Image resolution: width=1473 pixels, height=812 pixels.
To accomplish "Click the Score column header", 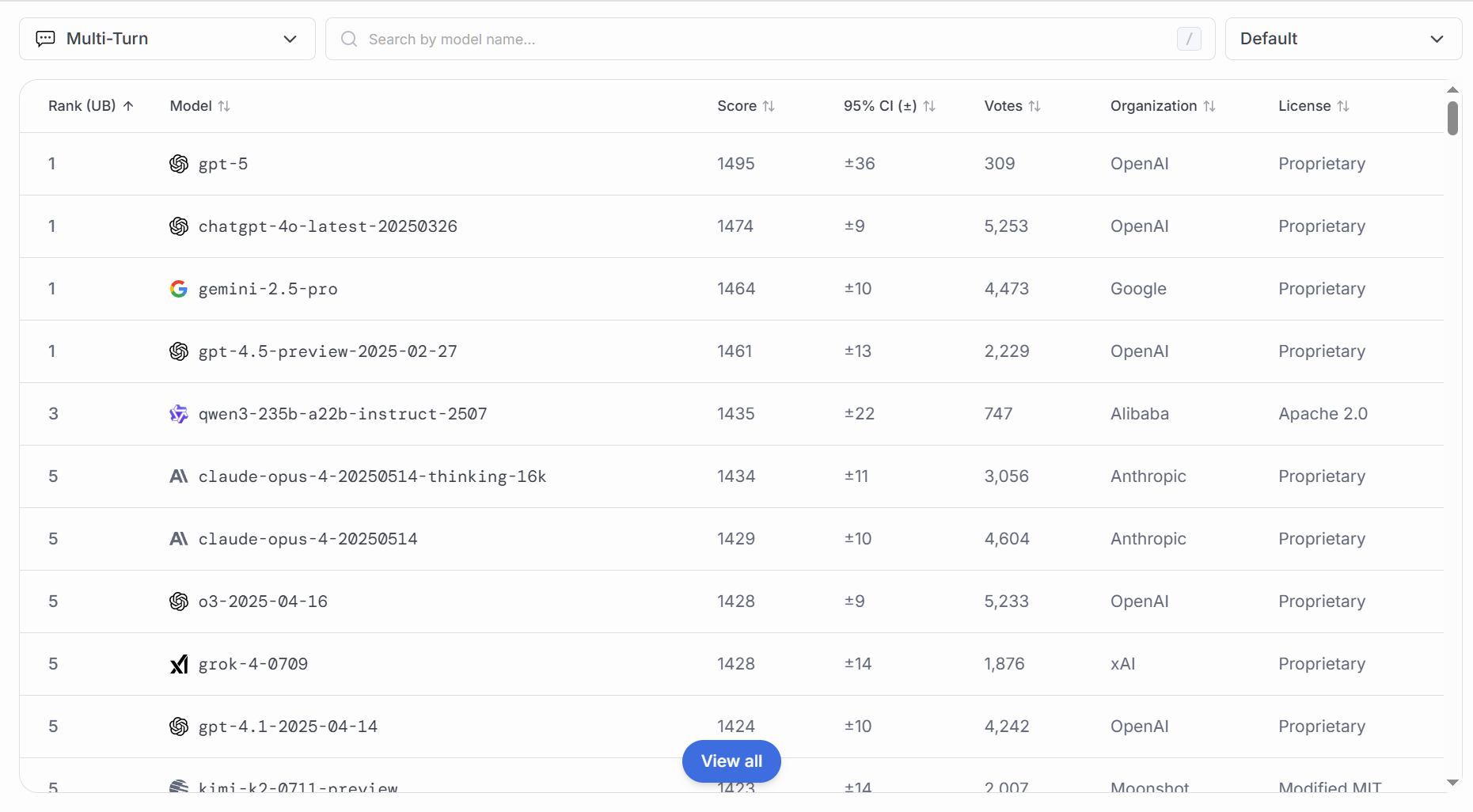I will [746, 106].
